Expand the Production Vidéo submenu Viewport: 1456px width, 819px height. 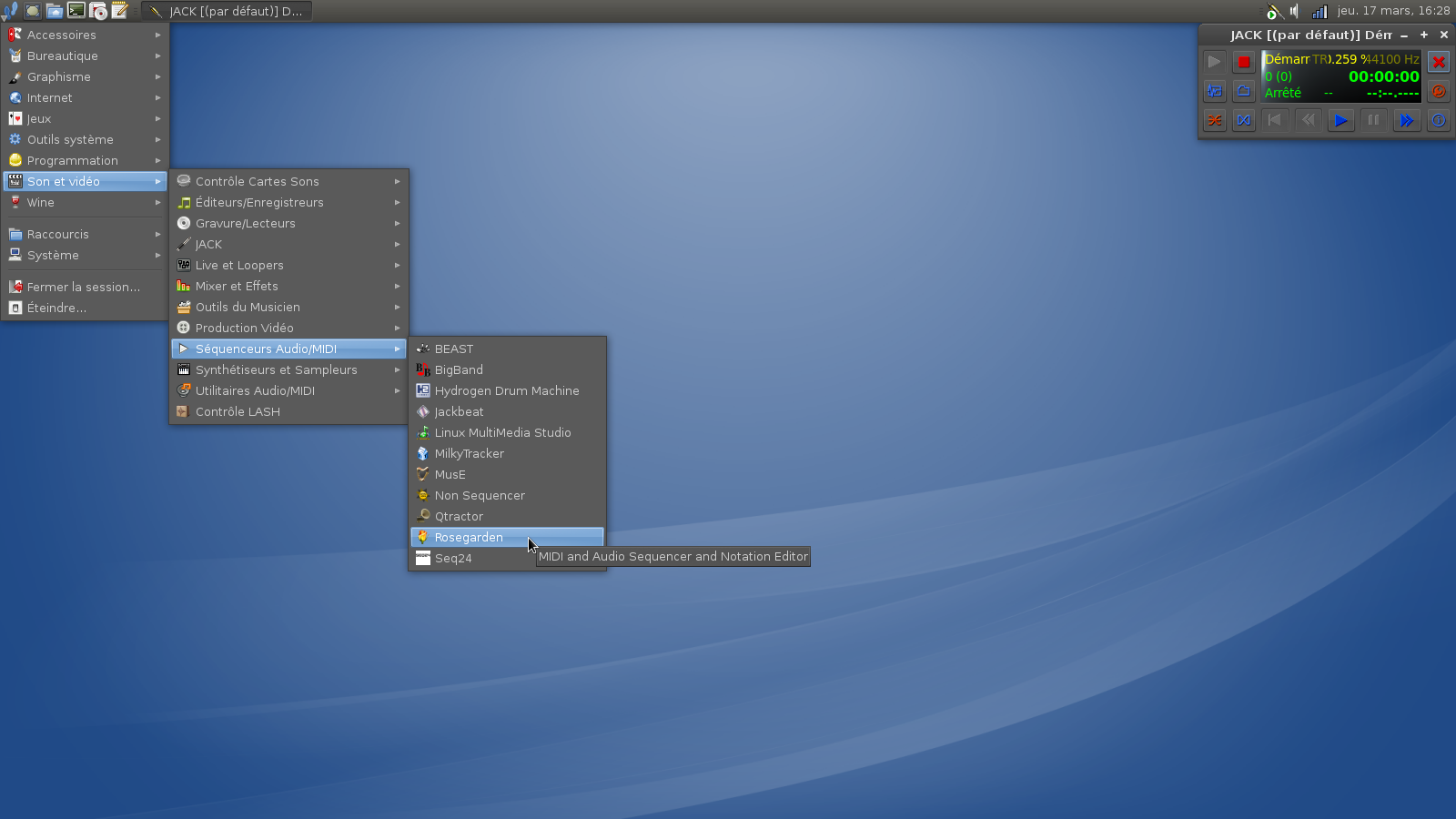pyautogui.click(x=288, y=328)
